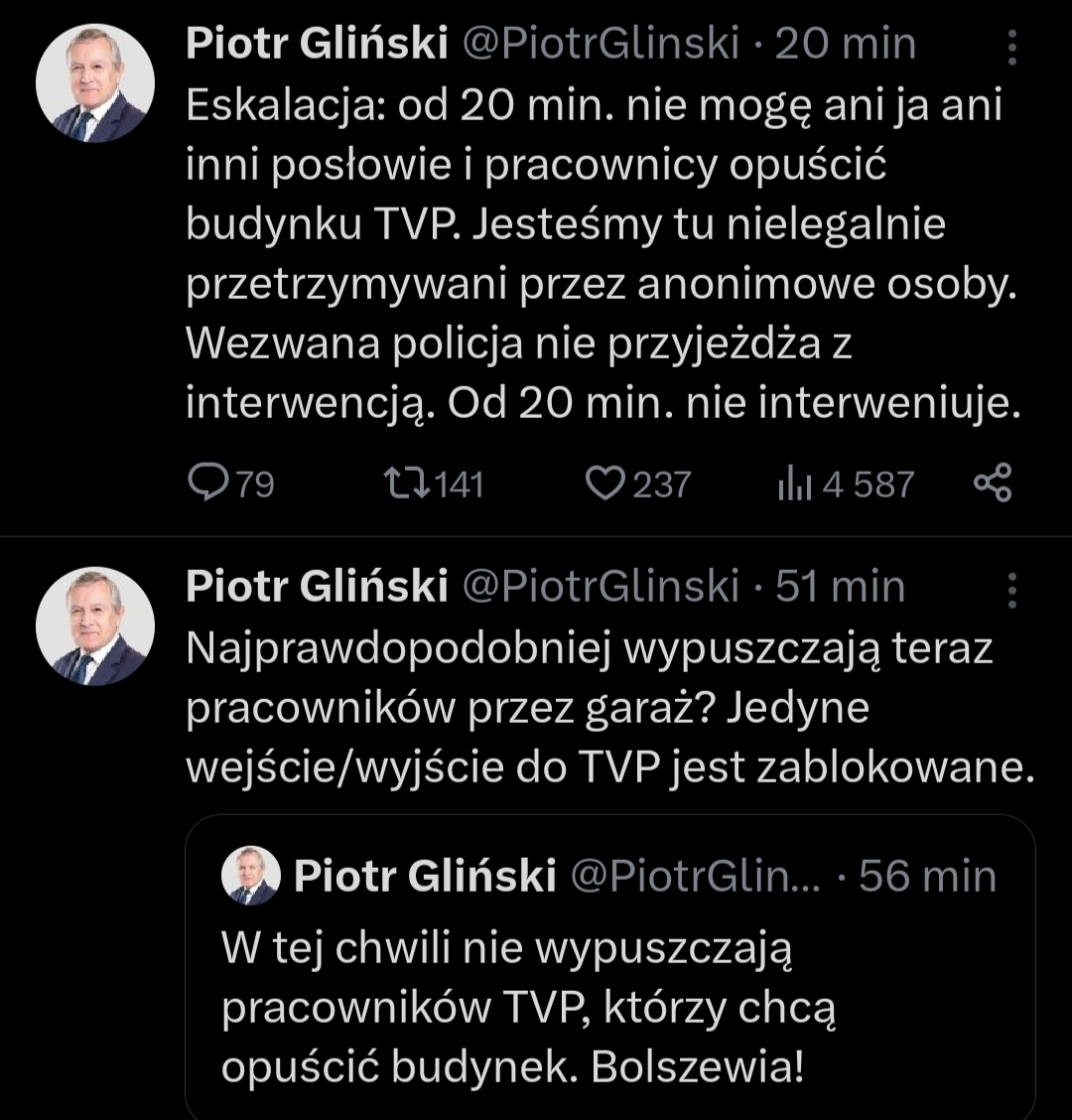
Task: Tap the Piotr Gliński name in the quoted tweet
Action: [x=425, y=877]
